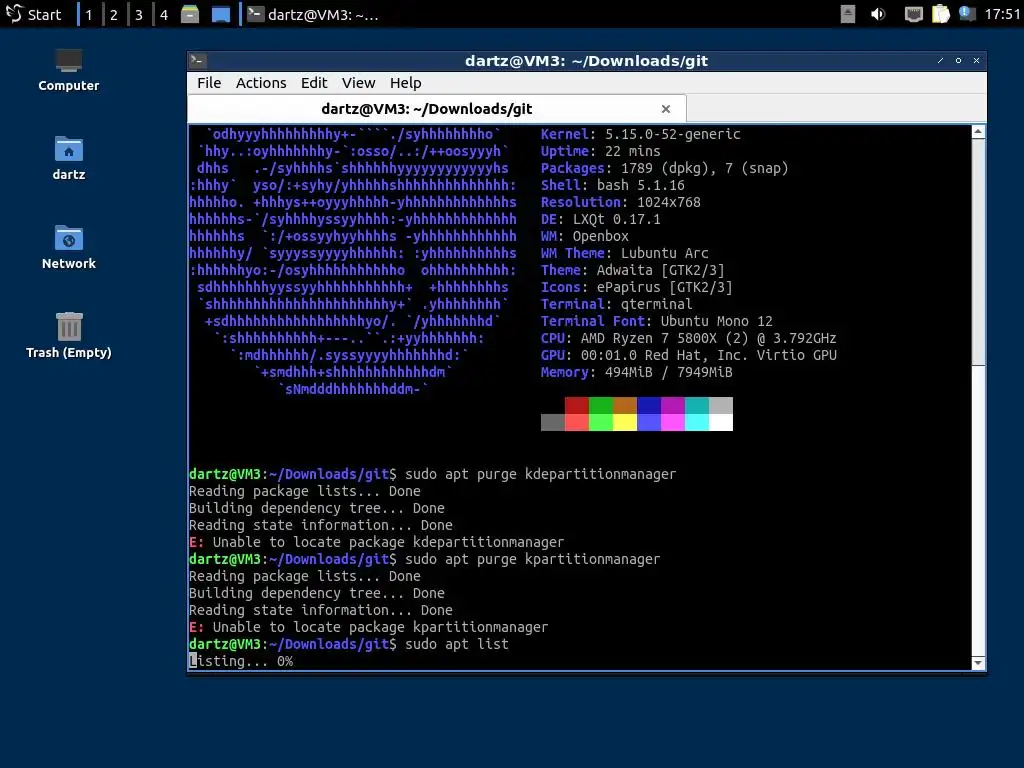Click the bright red color block
This screenshot has height=768, width=1024.
tap(577, 423)
